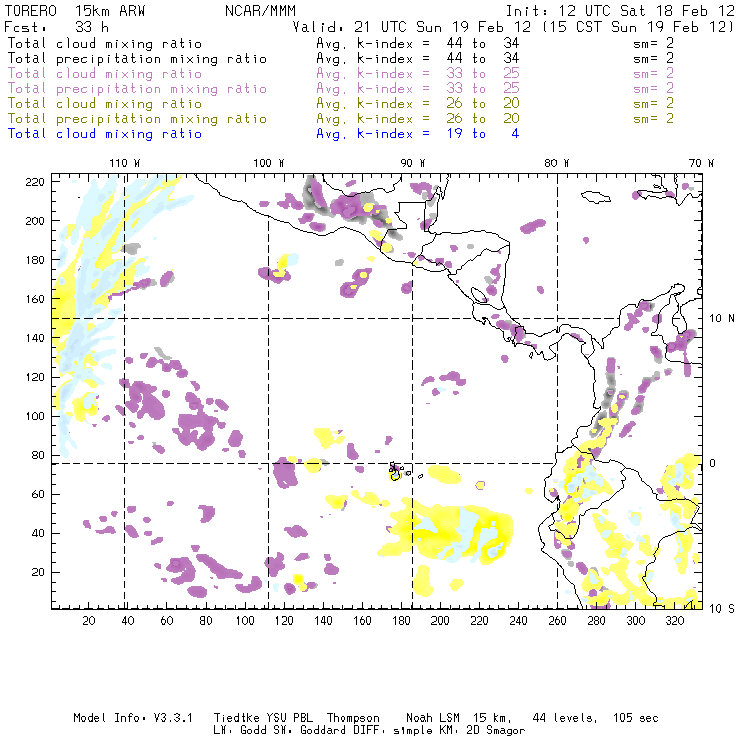This screenshot has width=740, height=740.
Task: Click purple 'Total cloud mixing ratio' legend line
Action: click(x=105, y=74)
